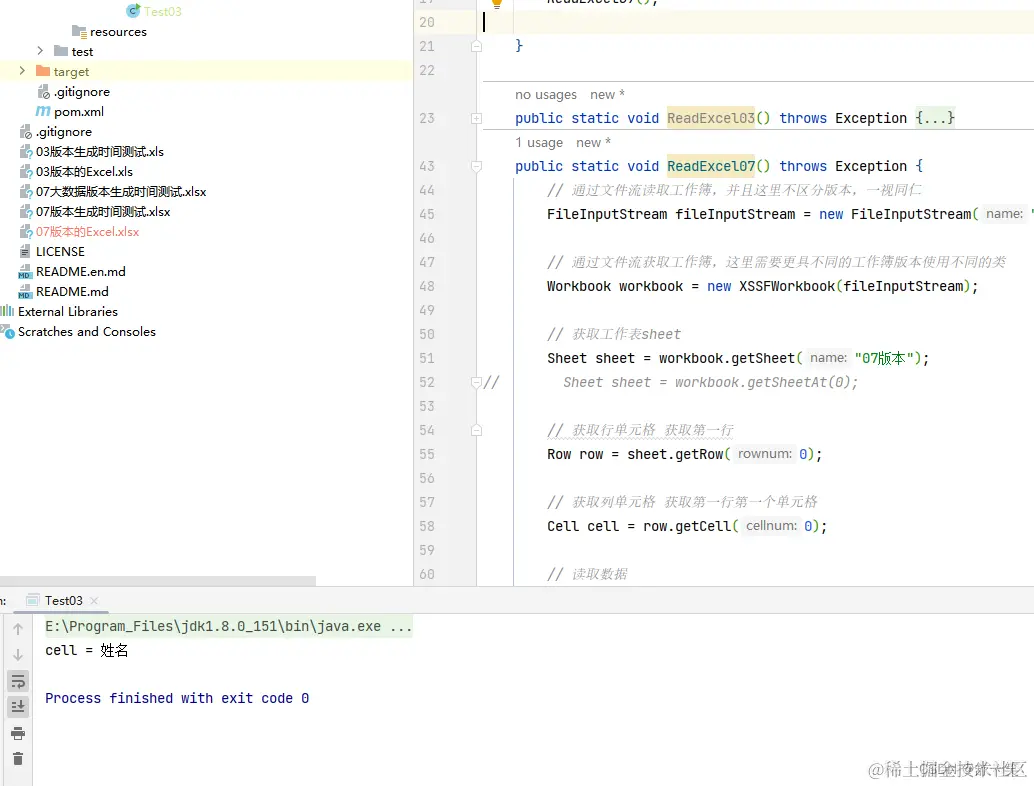Image resolution: width=1034 pixels, height=786 pixels.
Task: Open pom.xml Maven file
Action: [78, 111]
